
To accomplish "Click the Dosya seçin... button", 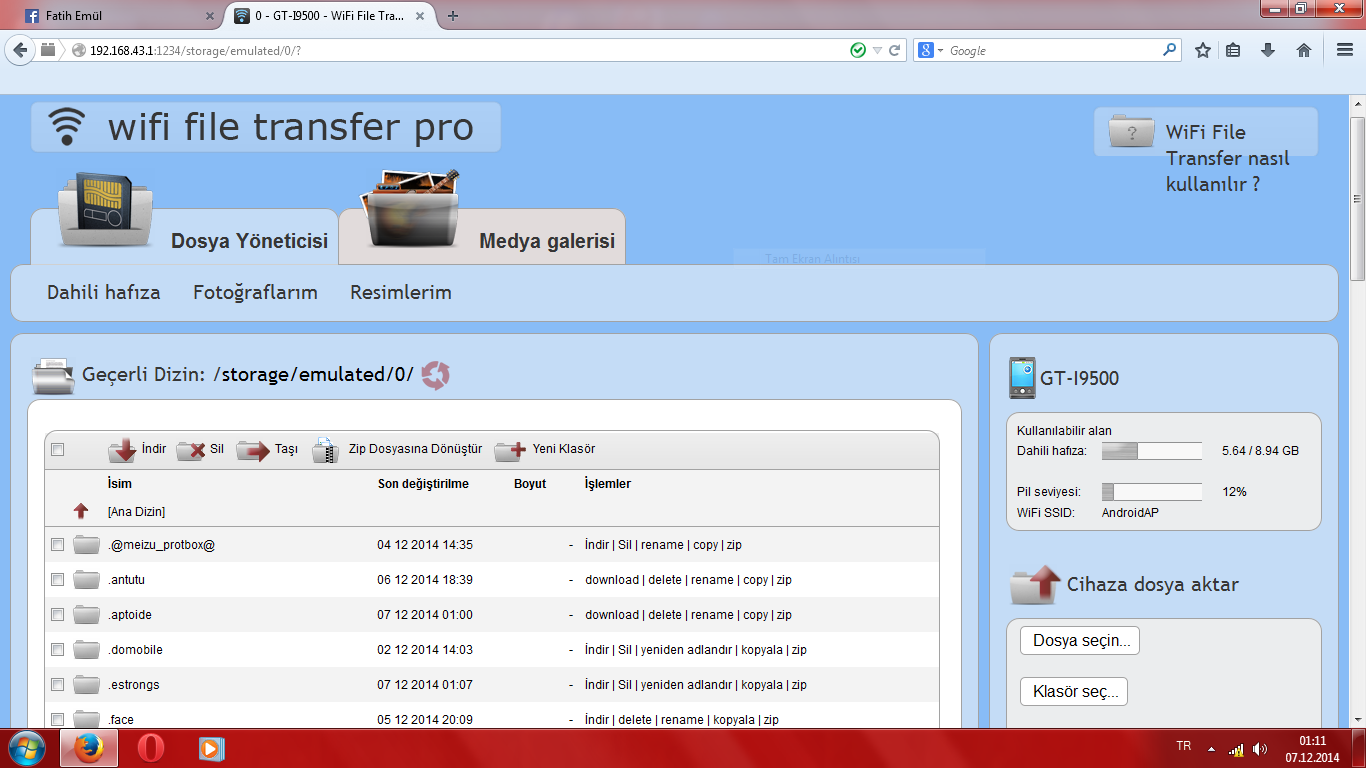I will click(x=1080, y=641).
